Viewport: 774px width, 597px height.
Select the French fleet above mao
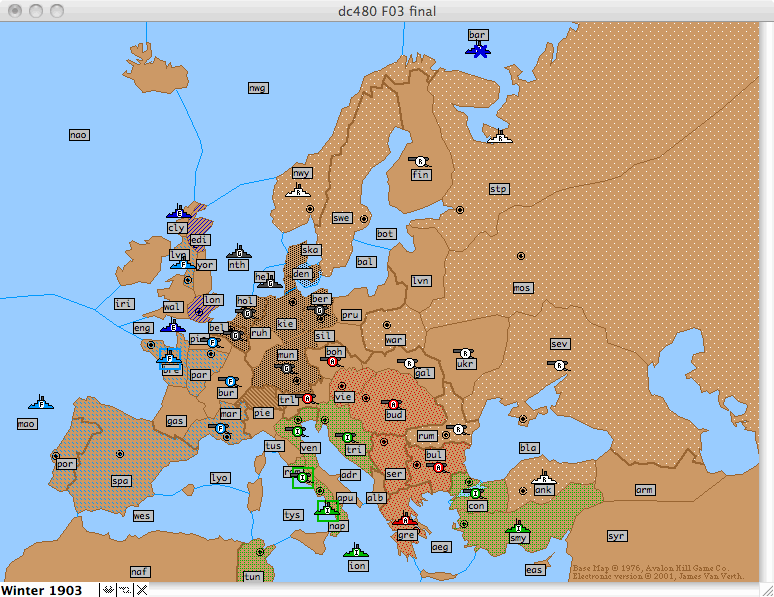(x=41, y=402)
